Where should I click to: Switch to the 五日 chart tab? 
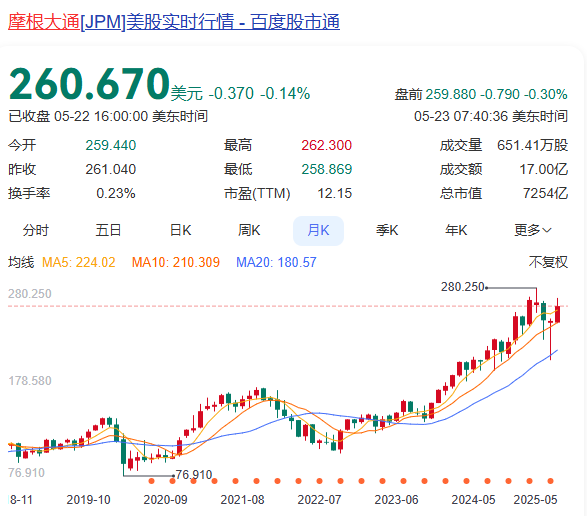(x=108, y=230)
